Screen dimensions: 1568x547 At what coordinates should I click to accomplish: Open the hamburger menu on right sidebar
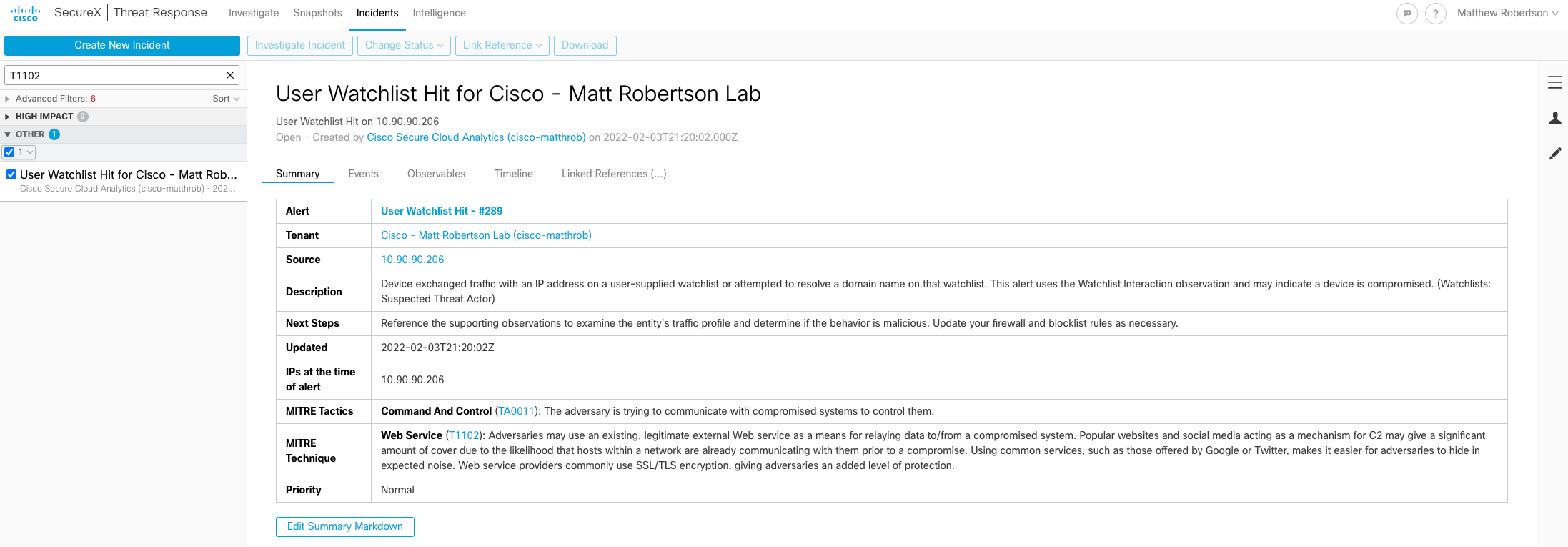(1555, 82)
